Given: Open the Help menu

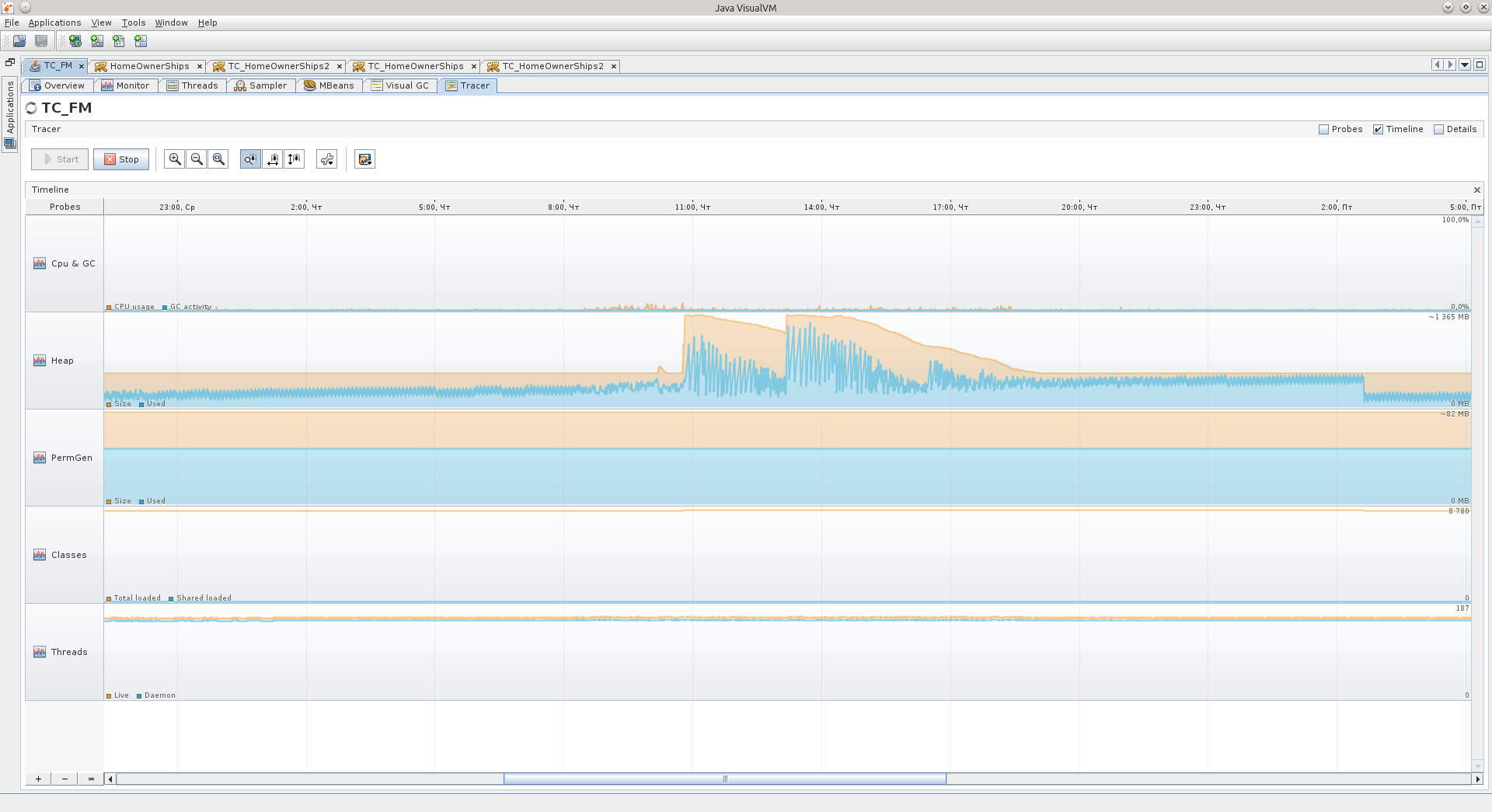Looking at the screenshot, I should point(207,23).
